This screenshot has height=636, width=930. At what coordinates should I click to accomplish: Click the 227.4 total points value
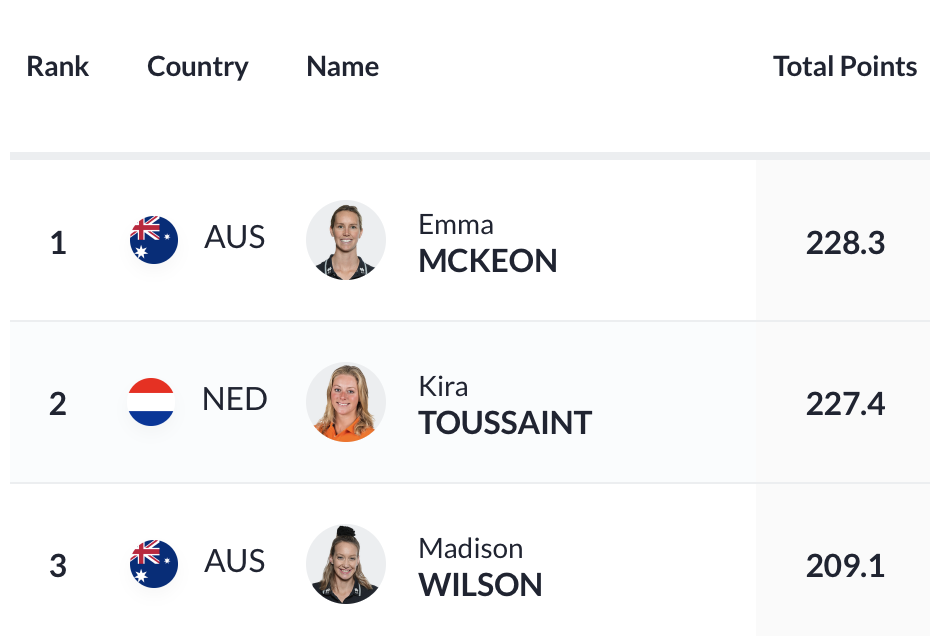point(845,405)
